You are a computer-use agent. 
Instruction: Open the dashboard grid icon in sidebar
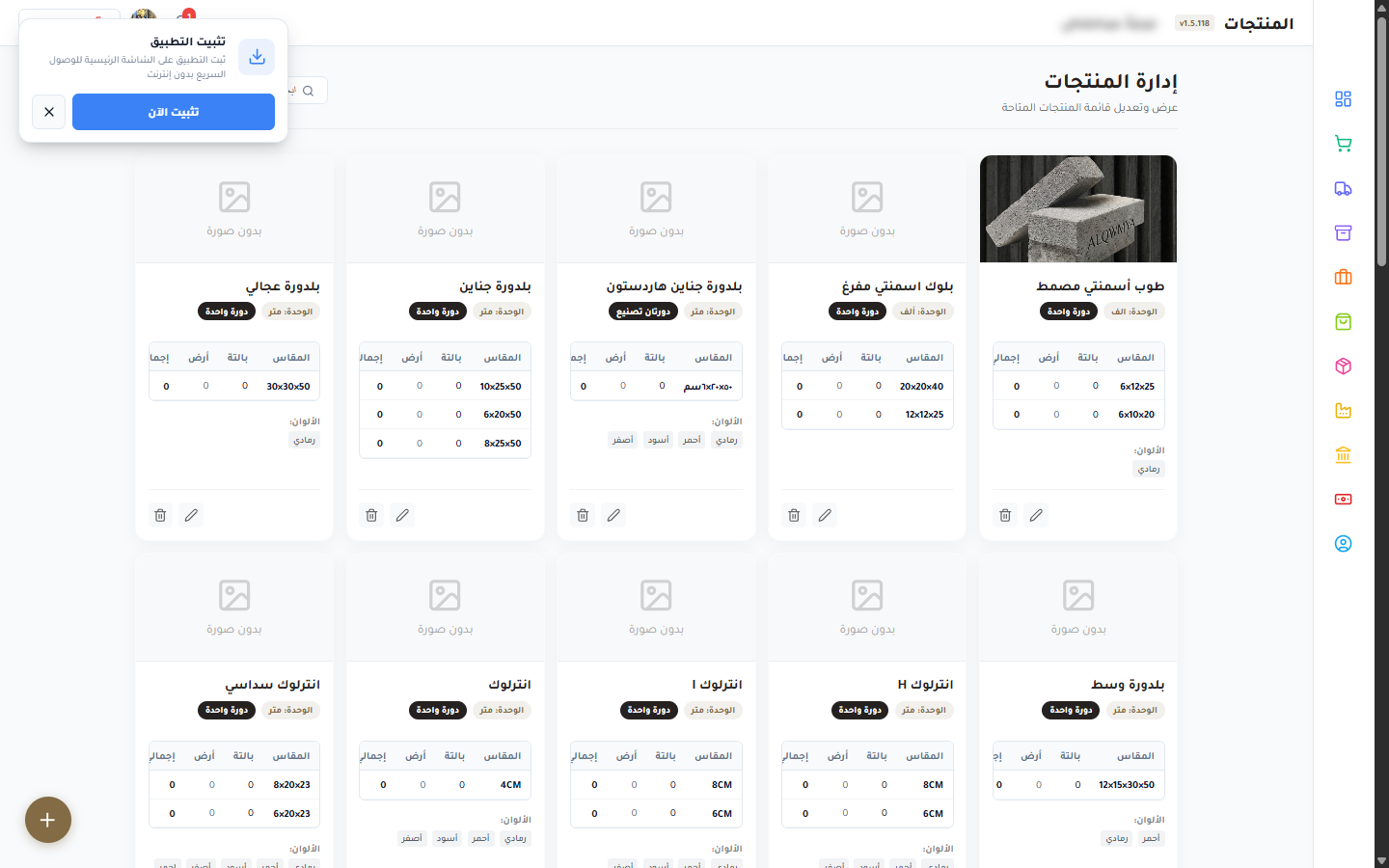(1343, 99)
